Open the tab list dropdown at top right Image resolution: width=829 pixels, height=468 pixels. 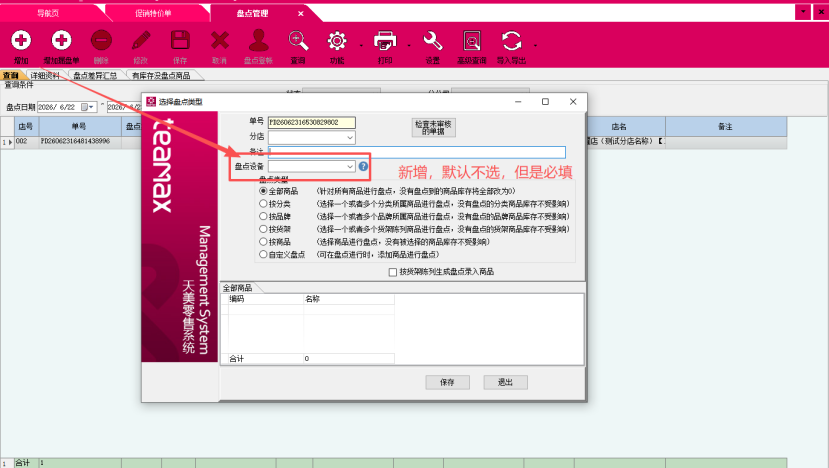tap(803, 12)
